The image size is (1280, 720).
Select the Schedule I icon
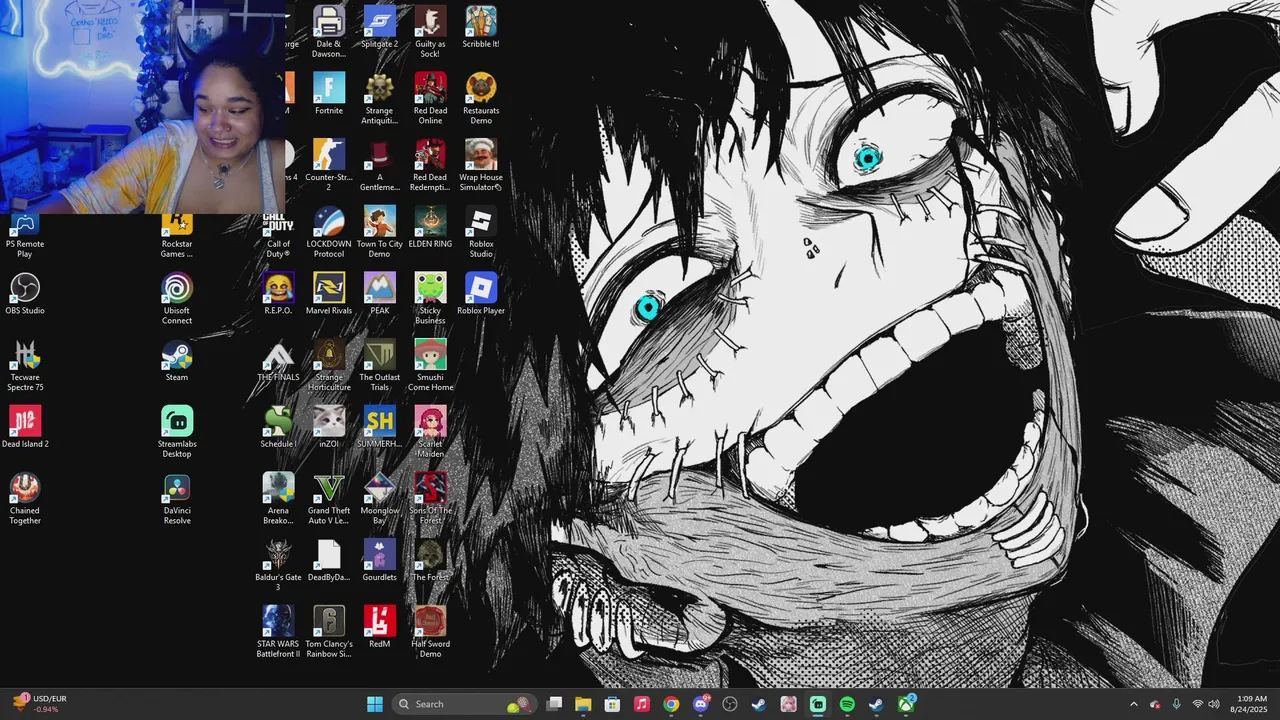pyautogui.click(x=278, y=427)
